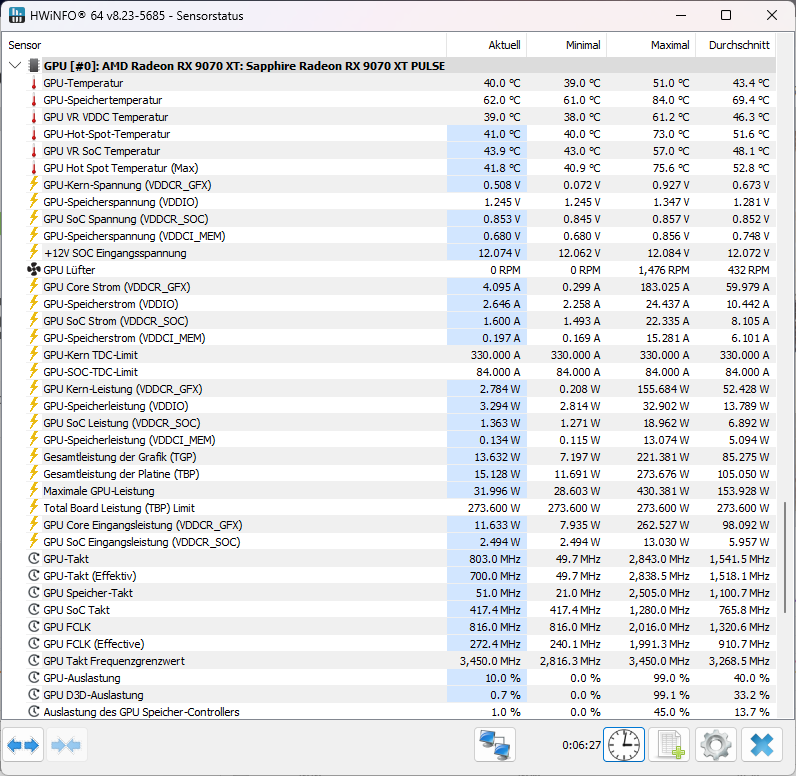Collapse the GPU [#0] sensor group
Screen dimensions: 796x776
(15, 65)
